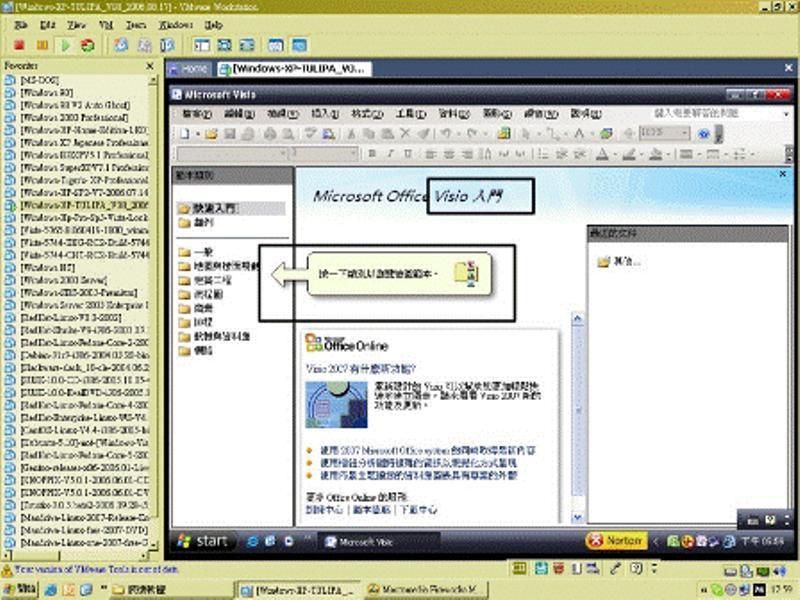The height and width of the screenshot is (600, 800).
Task: Click the Redo arrow in Visio toolbar
Action: pos(471,134)
